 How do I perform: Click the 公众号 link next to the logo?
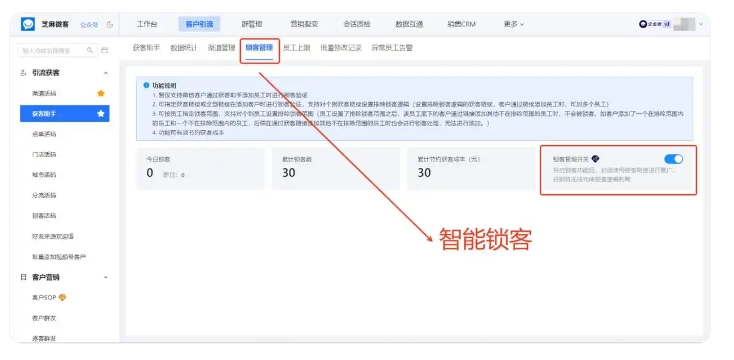point(89,25)
